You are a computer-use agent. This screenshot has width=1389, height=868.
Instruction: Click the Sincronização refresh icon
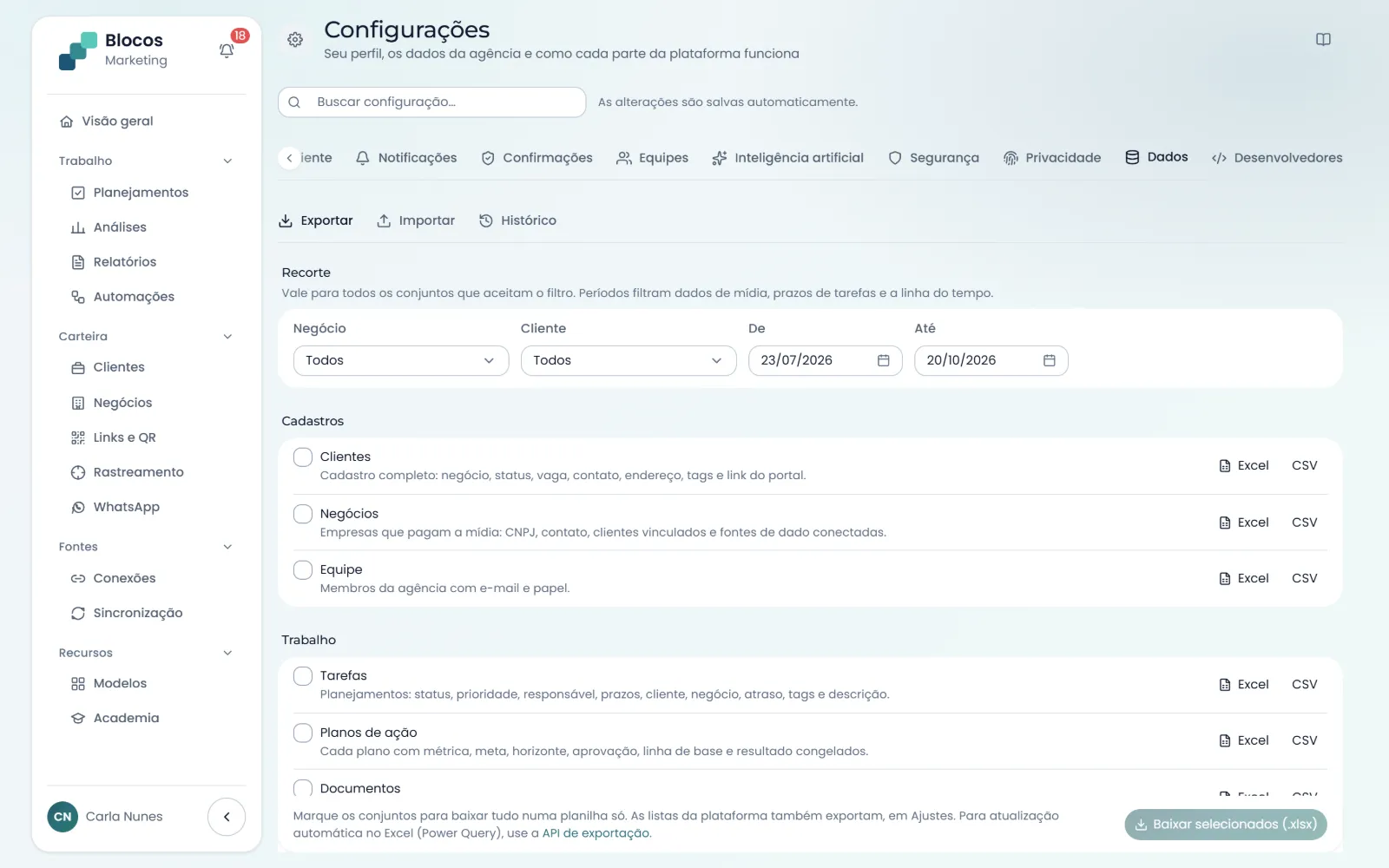(78, 613)
